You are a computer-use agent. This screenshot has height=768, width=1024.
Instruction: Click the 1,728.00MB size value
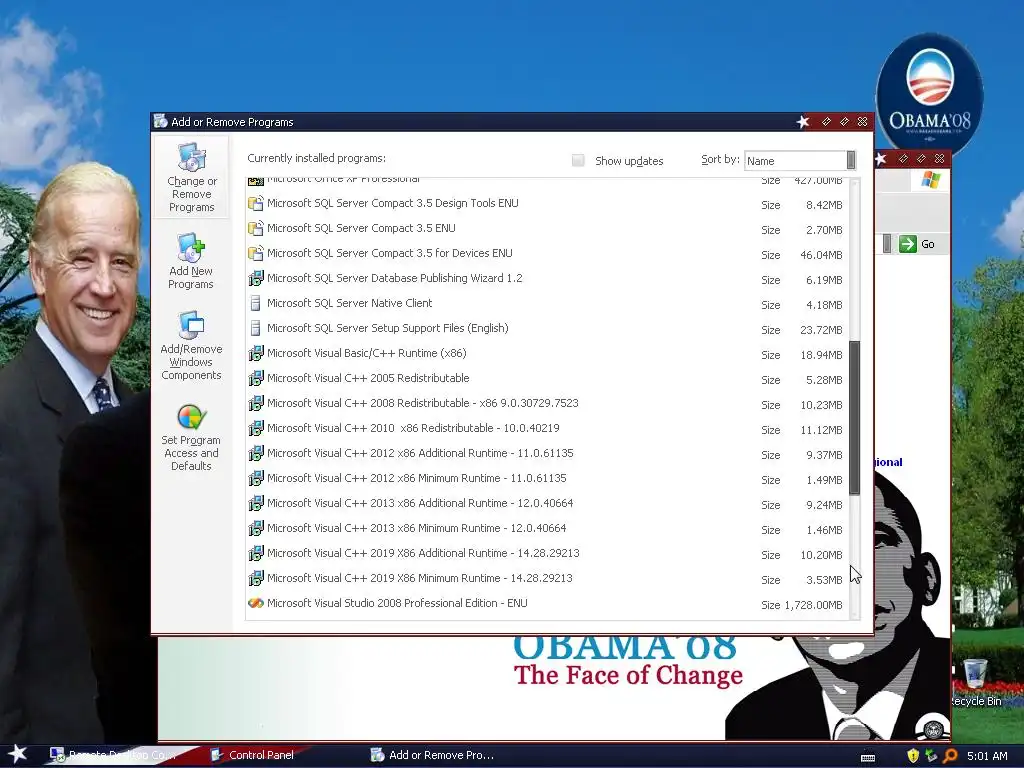coord(813,605)
